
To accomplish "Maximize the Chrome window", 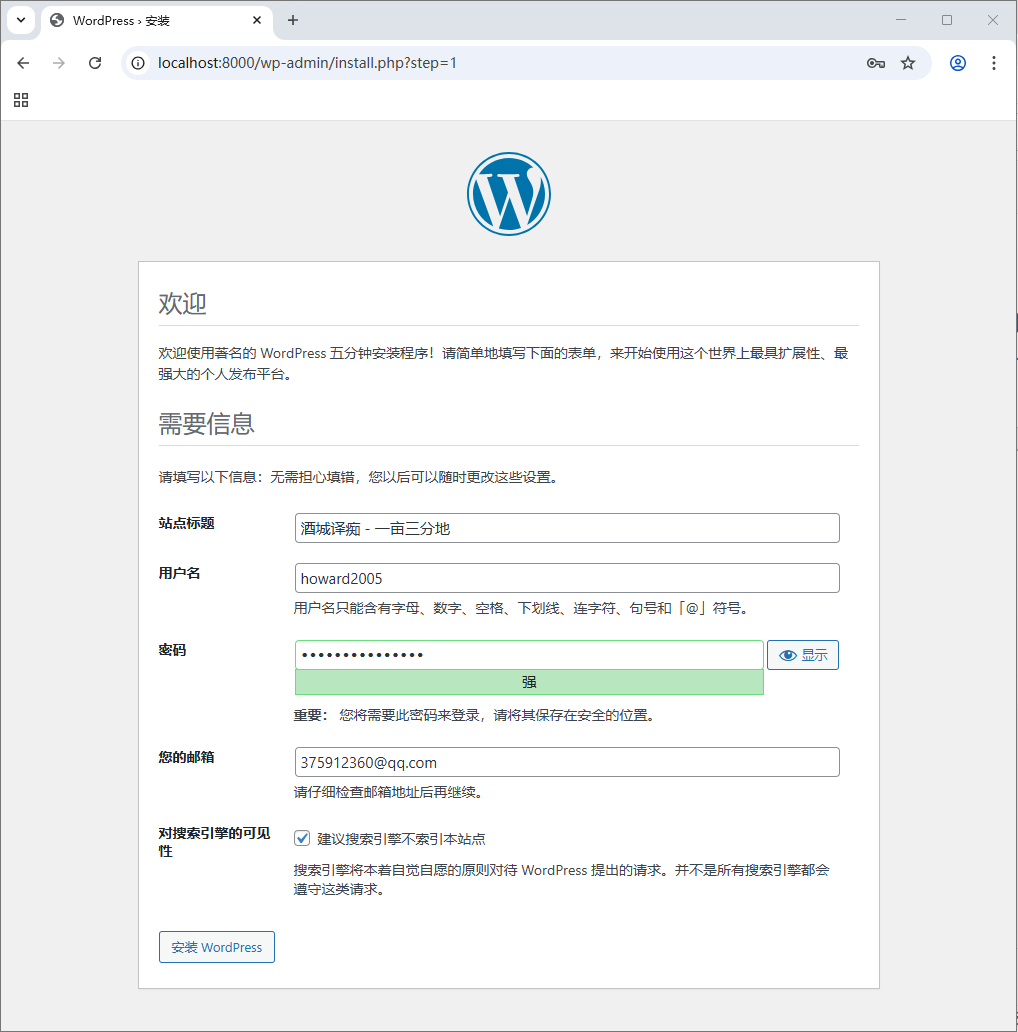I will click(x=947, y=20).
